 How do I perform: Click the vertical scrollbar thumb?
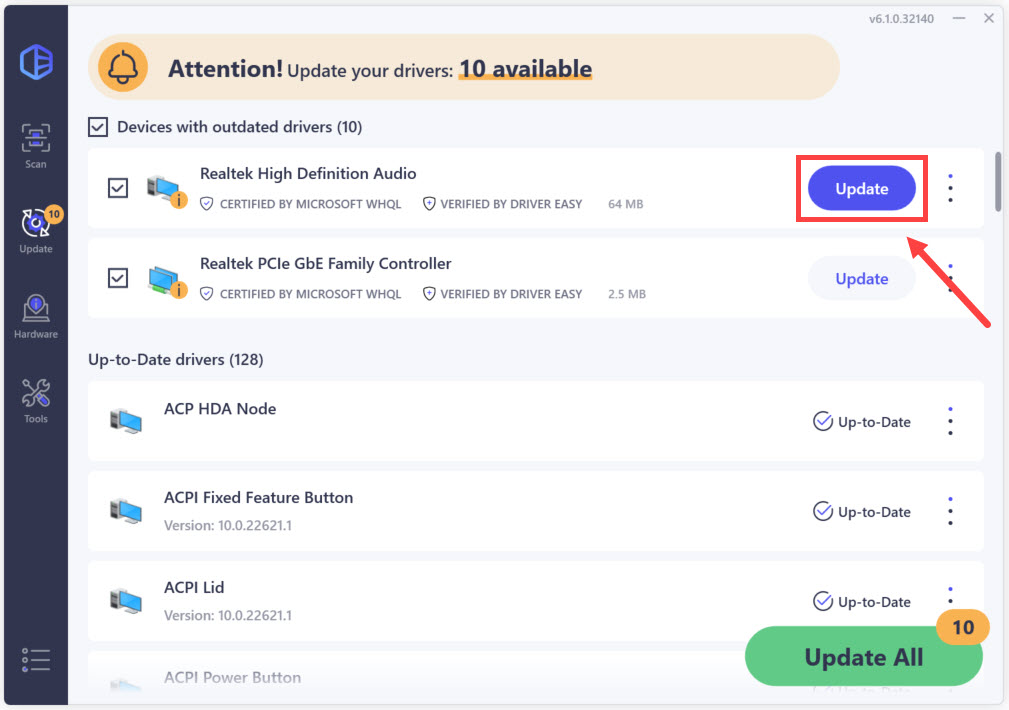click(x=996, y=180)
